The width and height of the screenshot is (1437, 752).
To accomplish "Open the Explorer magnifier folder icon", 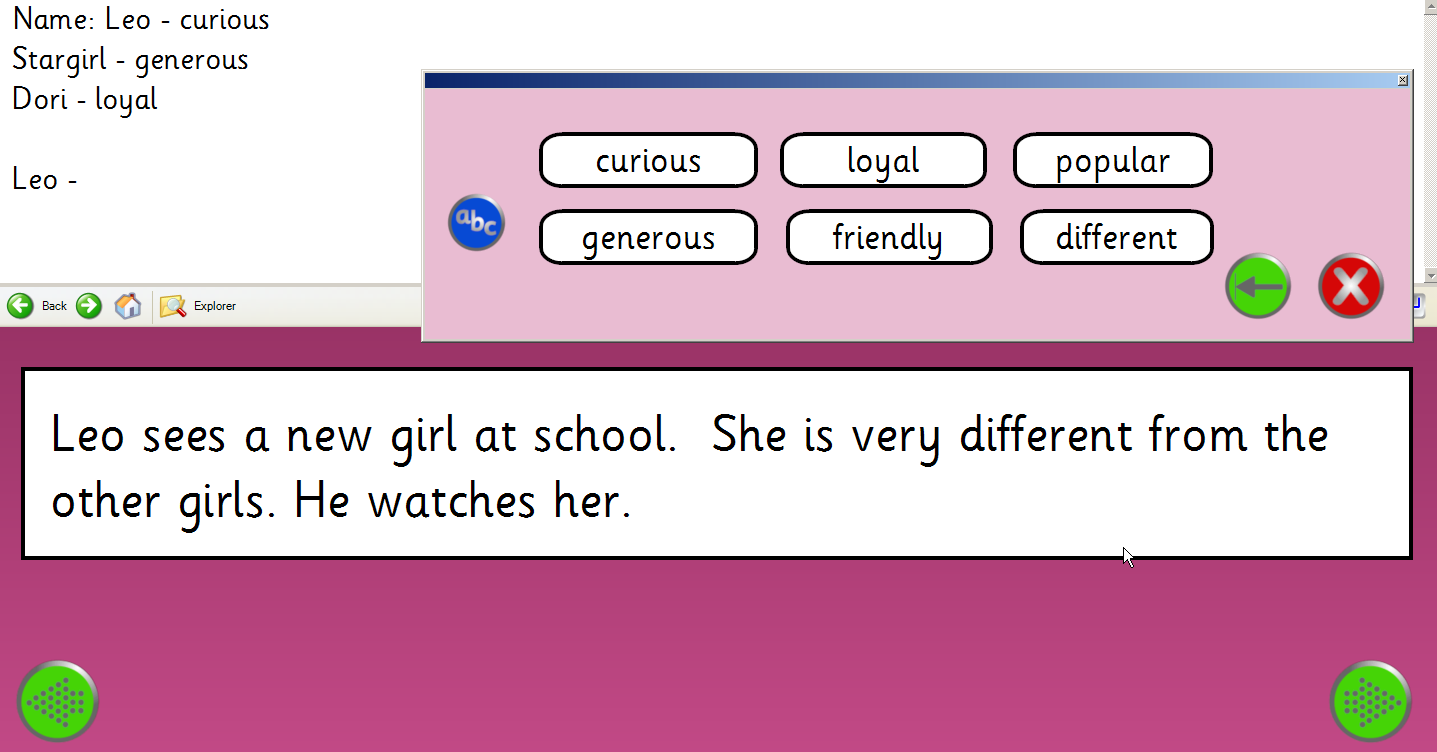I will tap(173, 306).
